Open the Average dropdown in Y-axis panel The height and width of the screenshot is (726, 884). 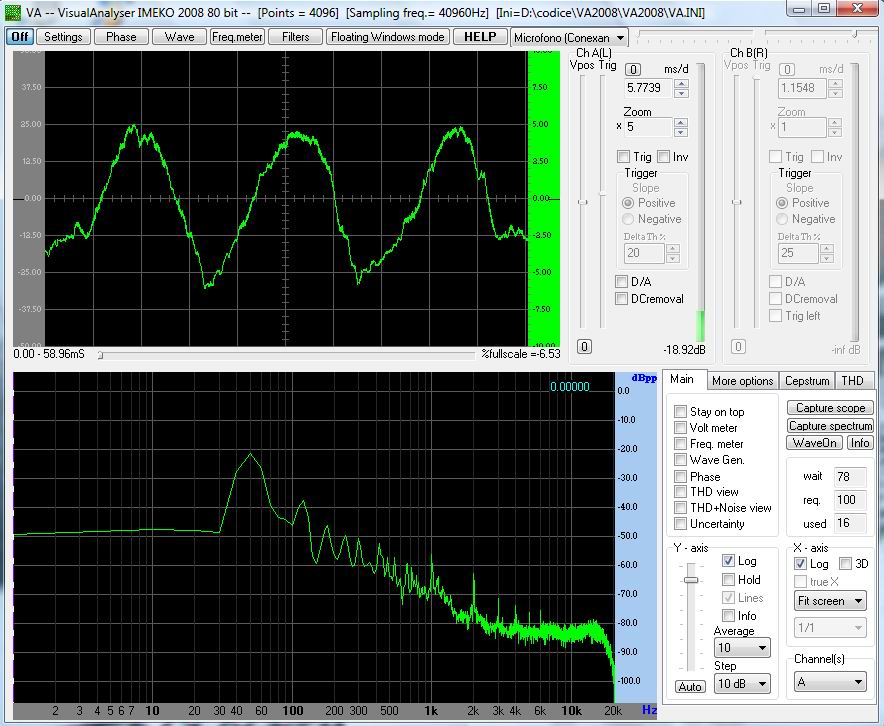click(740, 647)
